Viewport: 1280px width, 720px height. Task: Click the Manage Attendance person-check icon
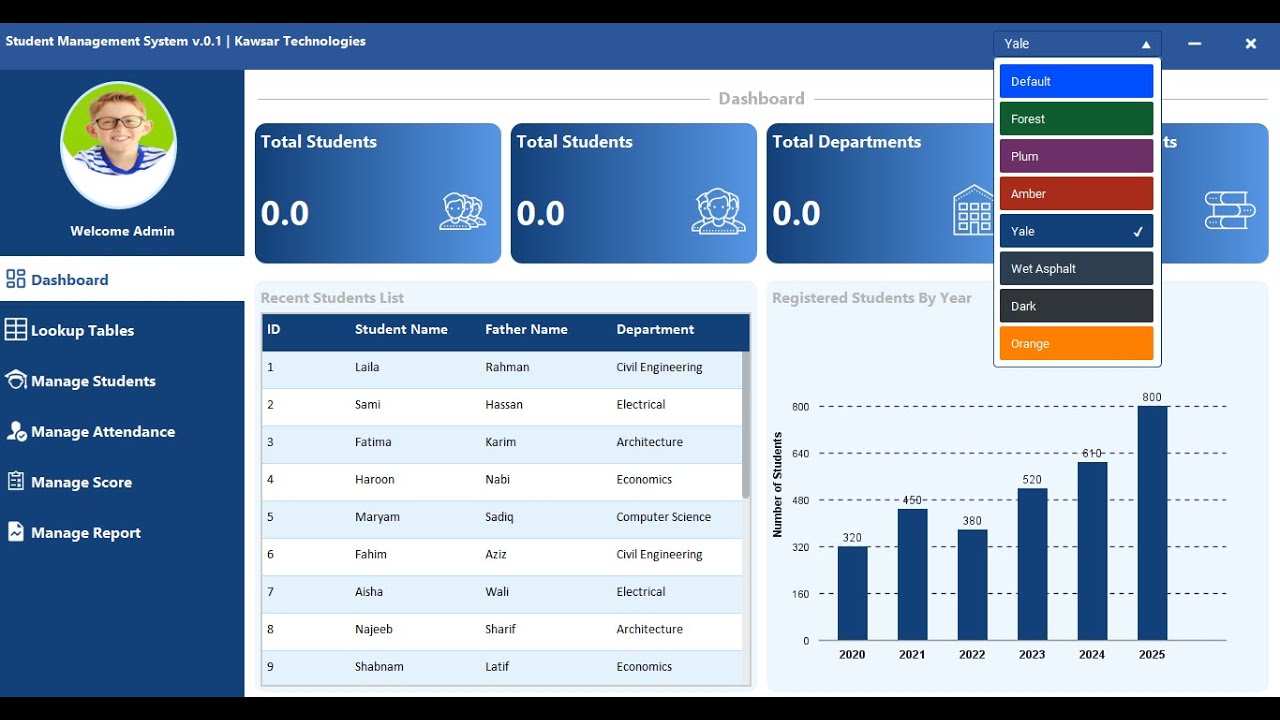[16, 431]
